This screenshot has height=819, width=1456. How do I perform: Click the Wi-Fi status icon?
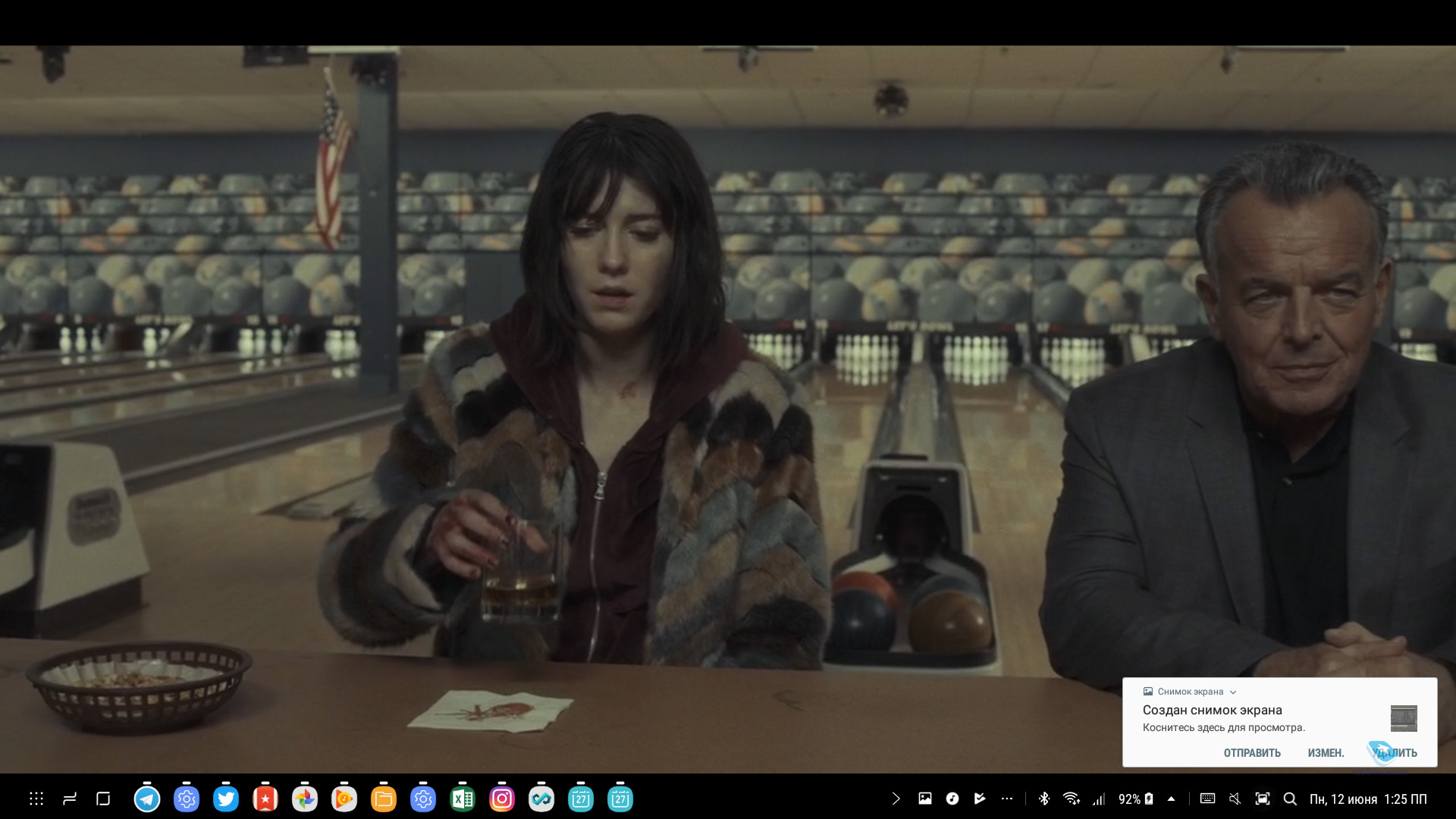(1071, 799)
